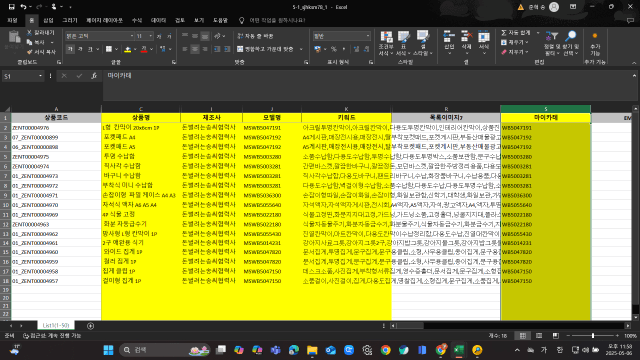Increase indent icon
640x360 pixels.
(227, 49)
